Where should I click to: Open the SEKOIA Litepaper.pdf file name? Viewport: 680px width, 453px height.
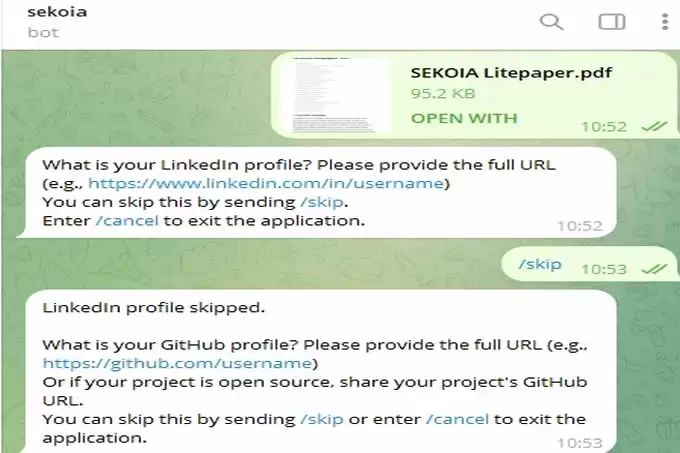(x=511, y=73)
